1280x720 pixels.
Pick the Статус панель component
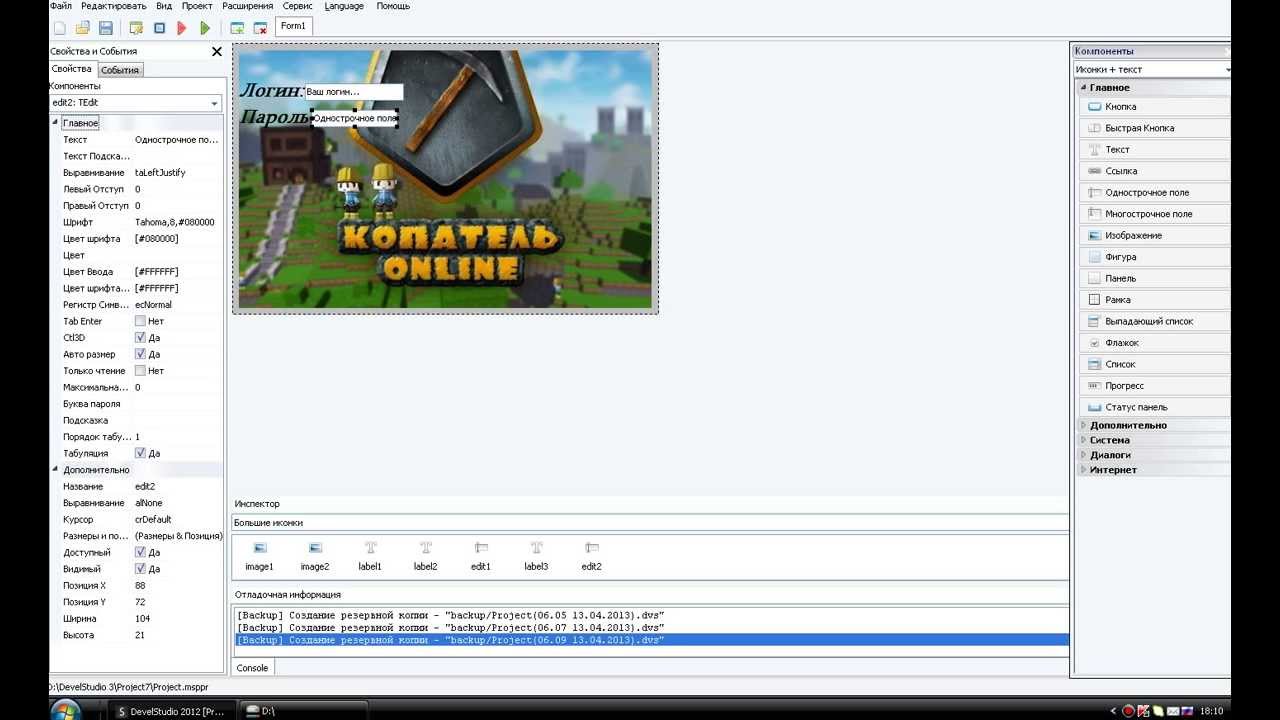point(1154,408)
